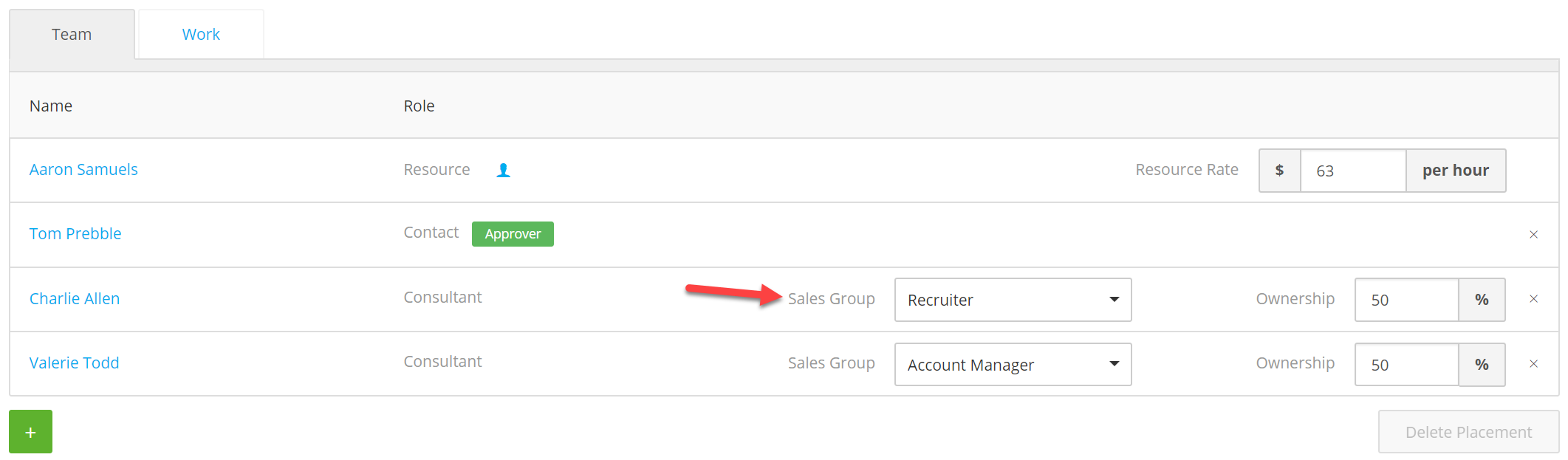Viewport: 1568px width, 460px height.
Task: Open the Recruiter sales group dropdown
Action: point(1013,300)
